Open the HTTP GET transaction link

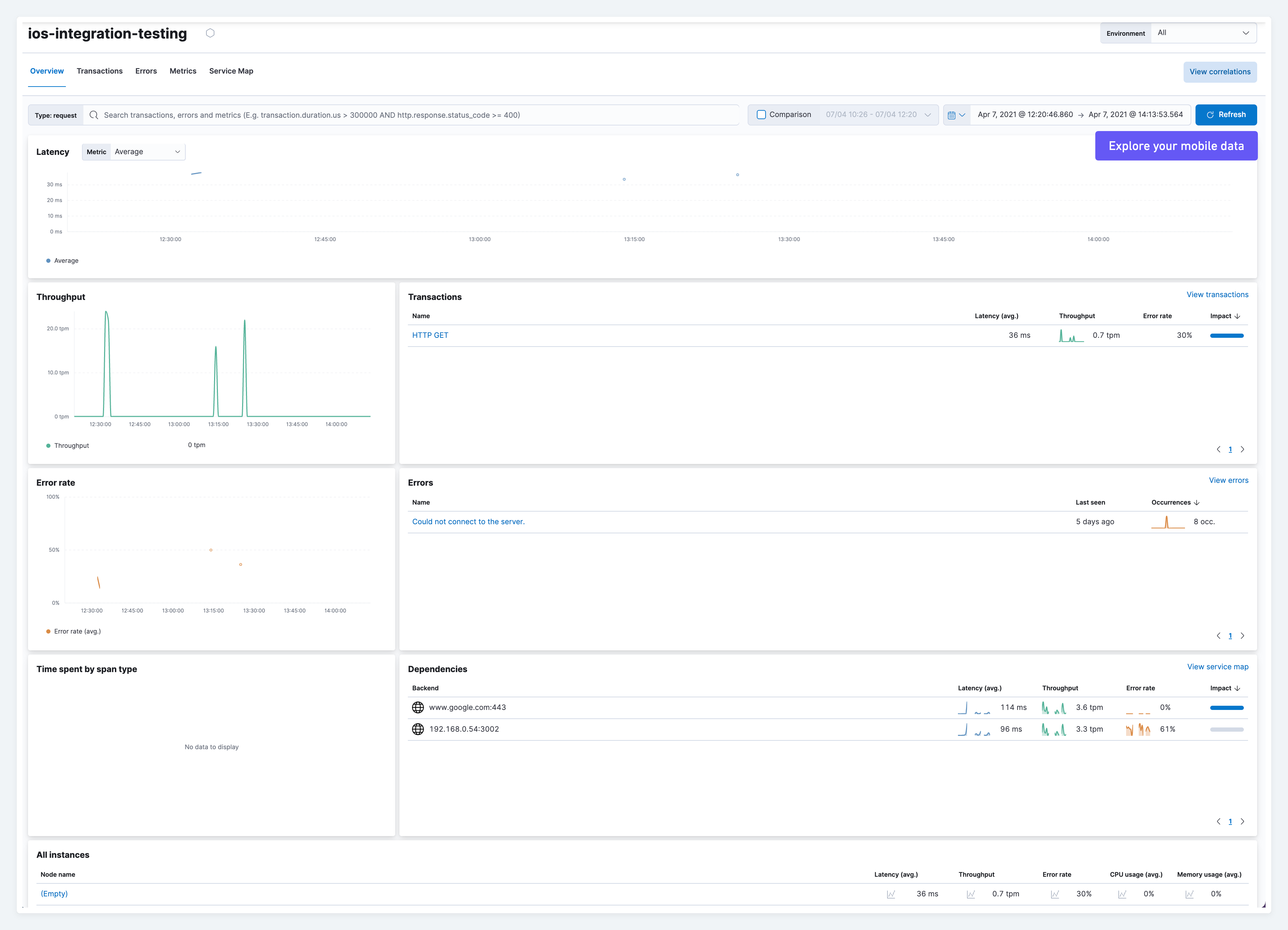pyautogui.click(x=430, y=335)
